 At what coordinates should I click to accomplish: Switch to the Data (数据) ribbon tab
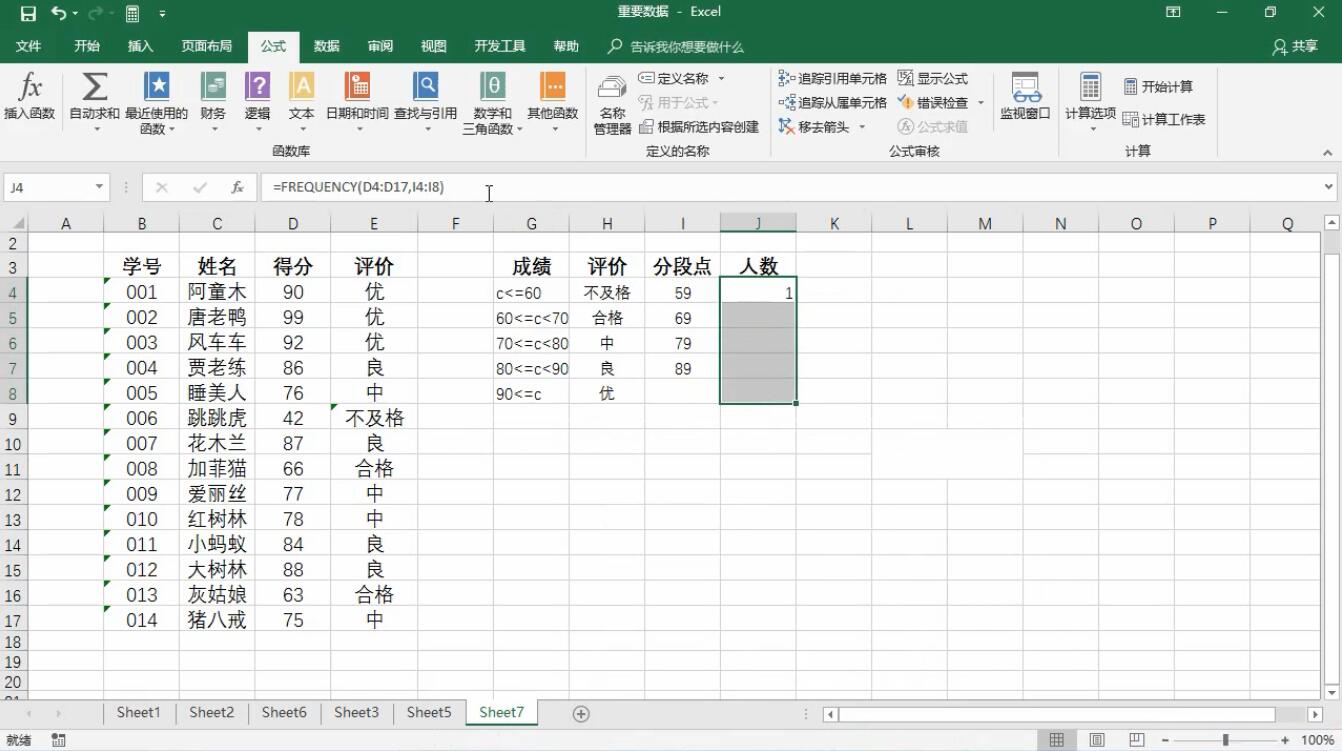[326, 46]
